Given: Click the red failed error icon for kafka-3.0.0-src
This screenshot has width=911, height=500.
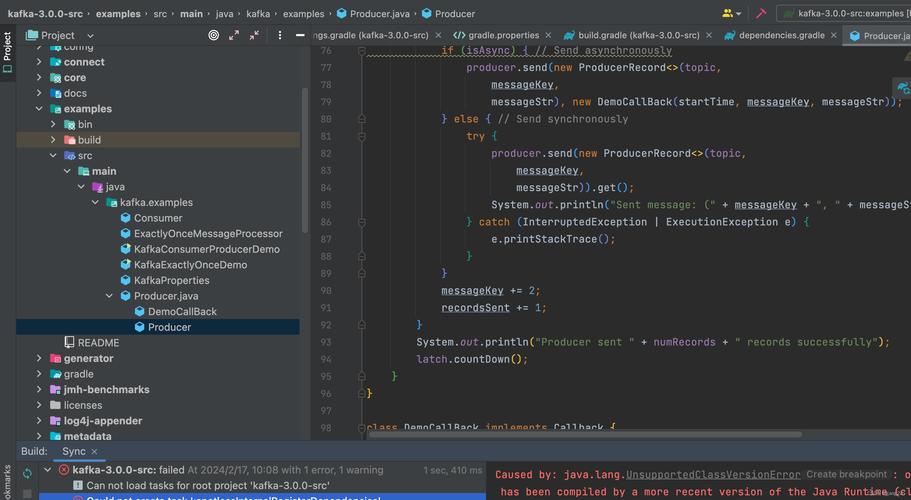Looking at the screenshot, I should click(64, 470).
